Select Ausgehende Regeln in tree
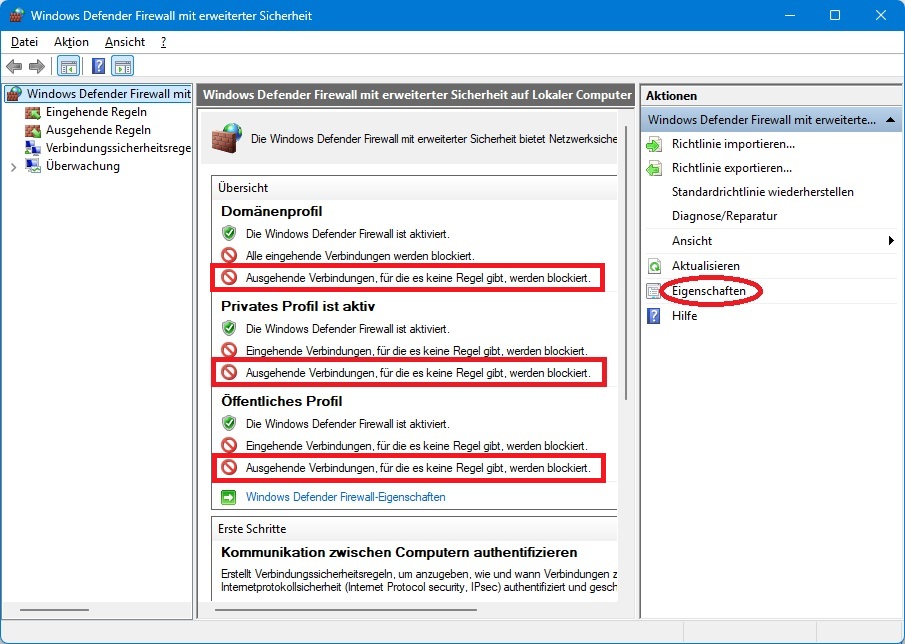 [x=98, y=130]
